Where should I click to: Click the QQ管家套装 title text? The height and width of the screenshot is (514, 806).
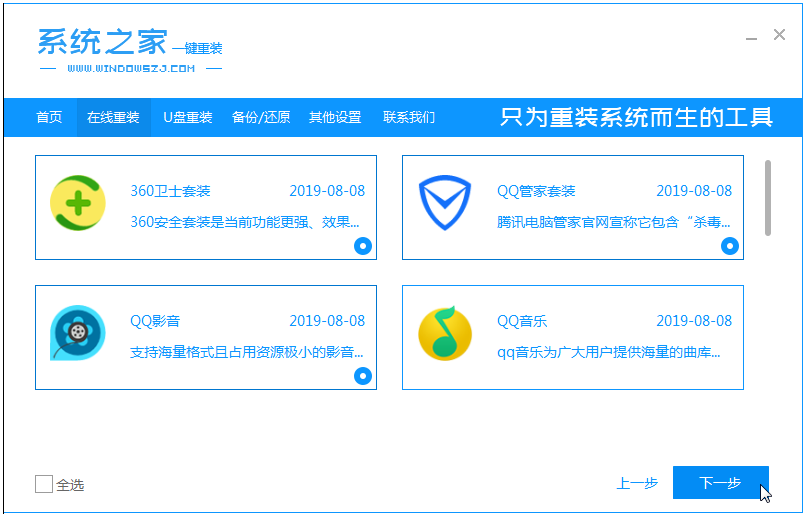point(536,191)
